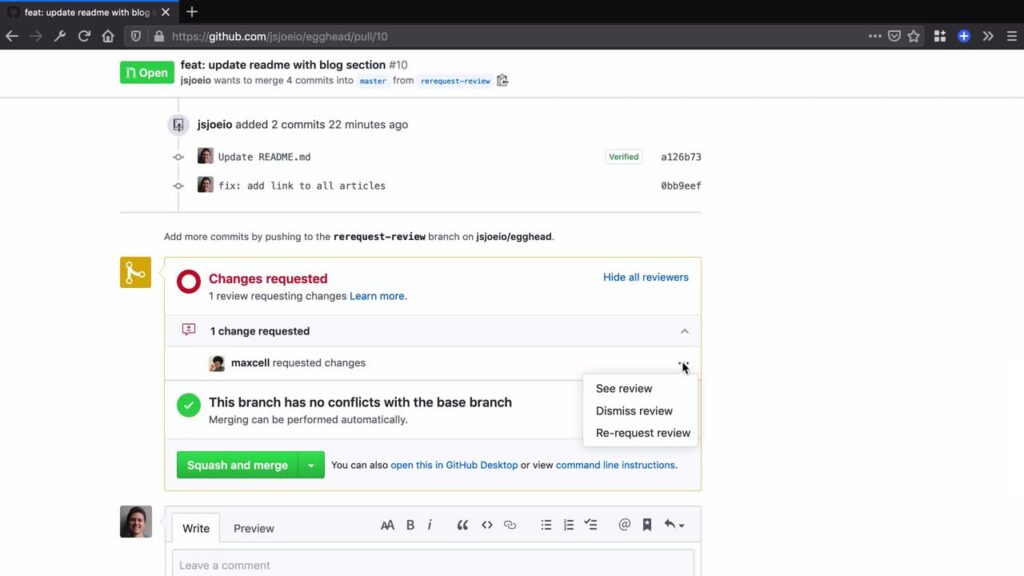Image resolution: width=1024 pixels, height=576 pixels.
Task: Insert a numbered list
Action: pos(568,524)
